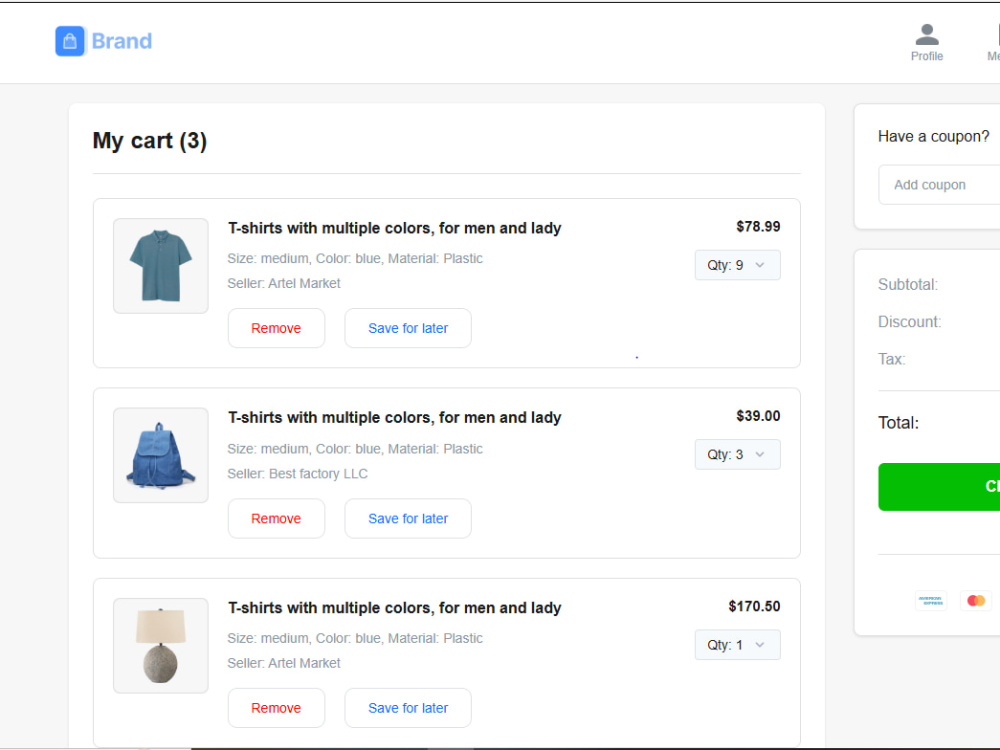The width and height of the screenshot is (1000, 750).
Task: Open the Qty: 9 dropdown
Action: point(737,265)
